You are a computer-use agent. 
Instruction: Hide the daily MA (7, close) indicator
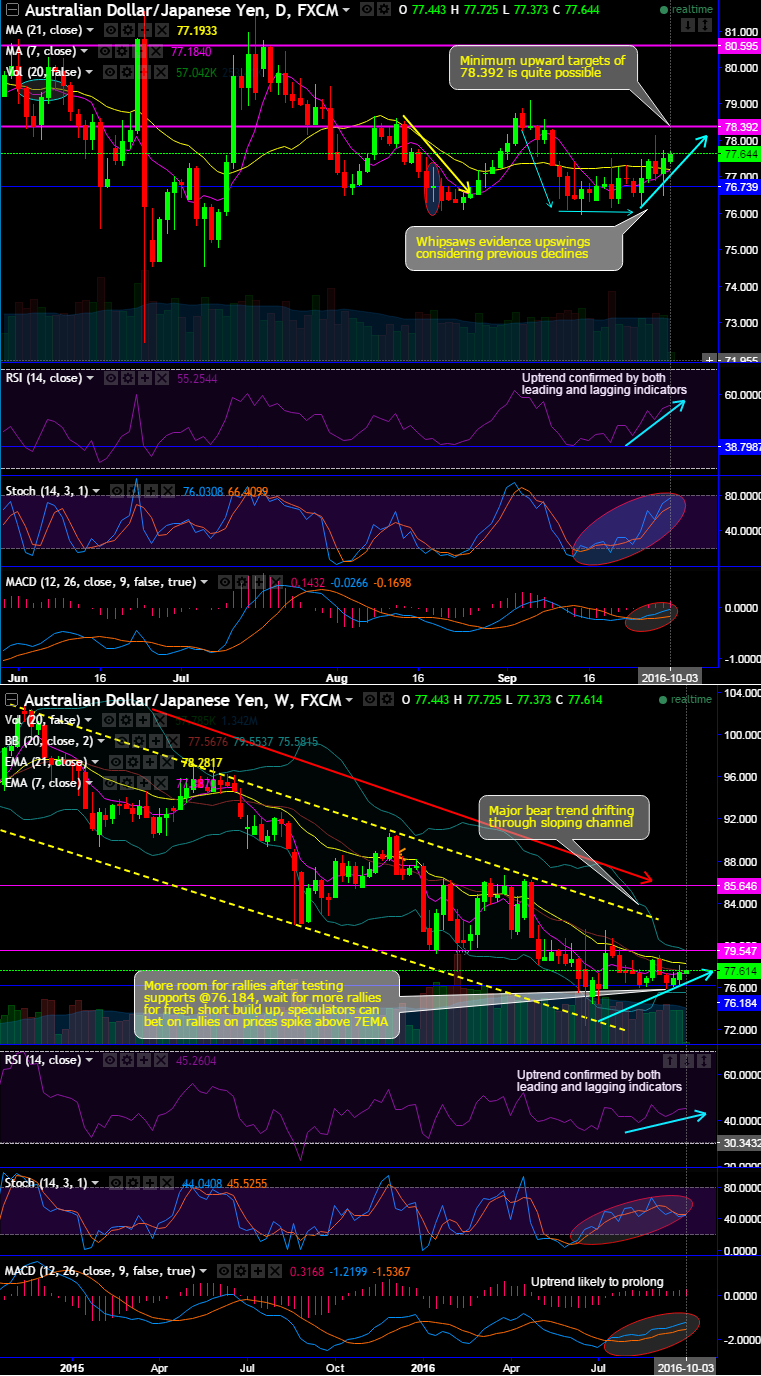pyautogui.click(x=105, y=51)
